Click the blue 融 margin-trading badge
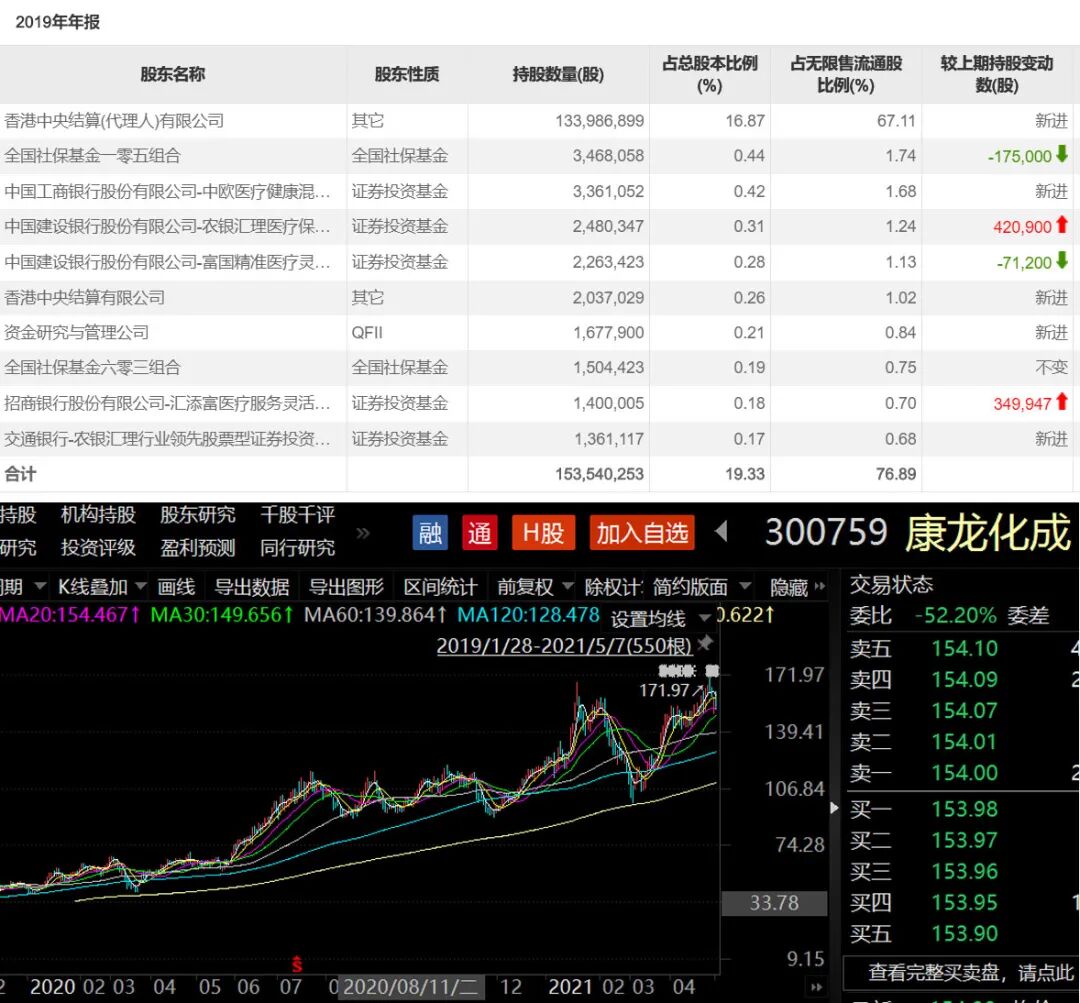This screenshot has height=1003, width=1080. pos(430,532)
